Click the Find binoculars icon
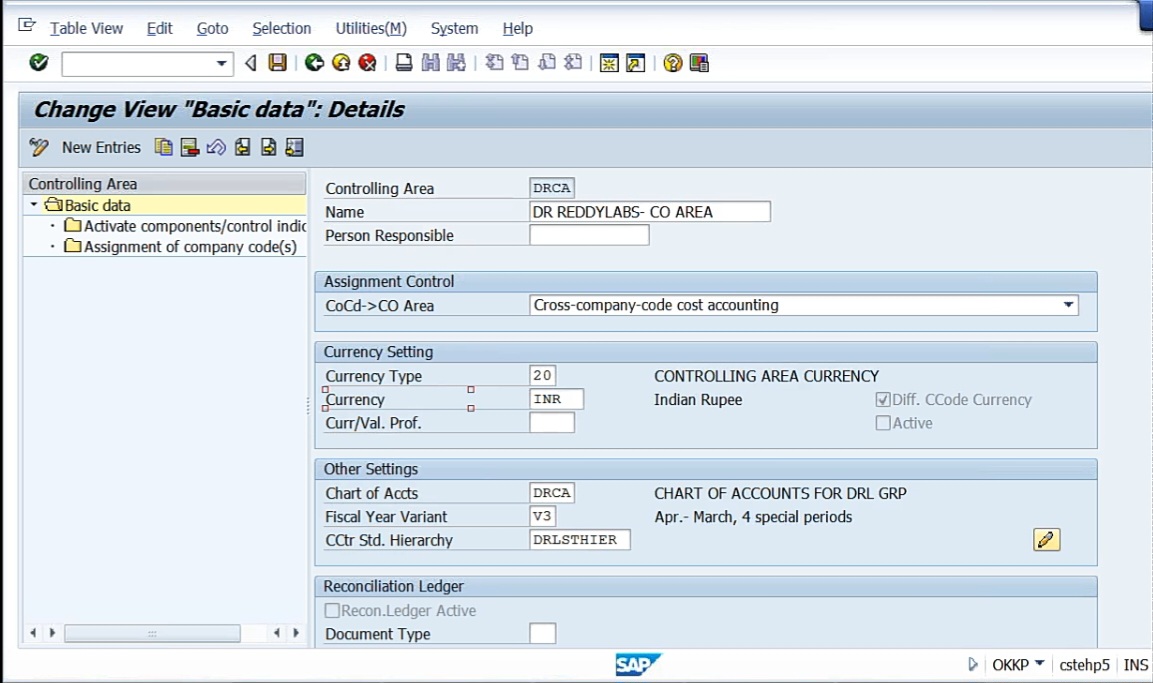This screenshot has height=683, width=1153. coord(430,63)
